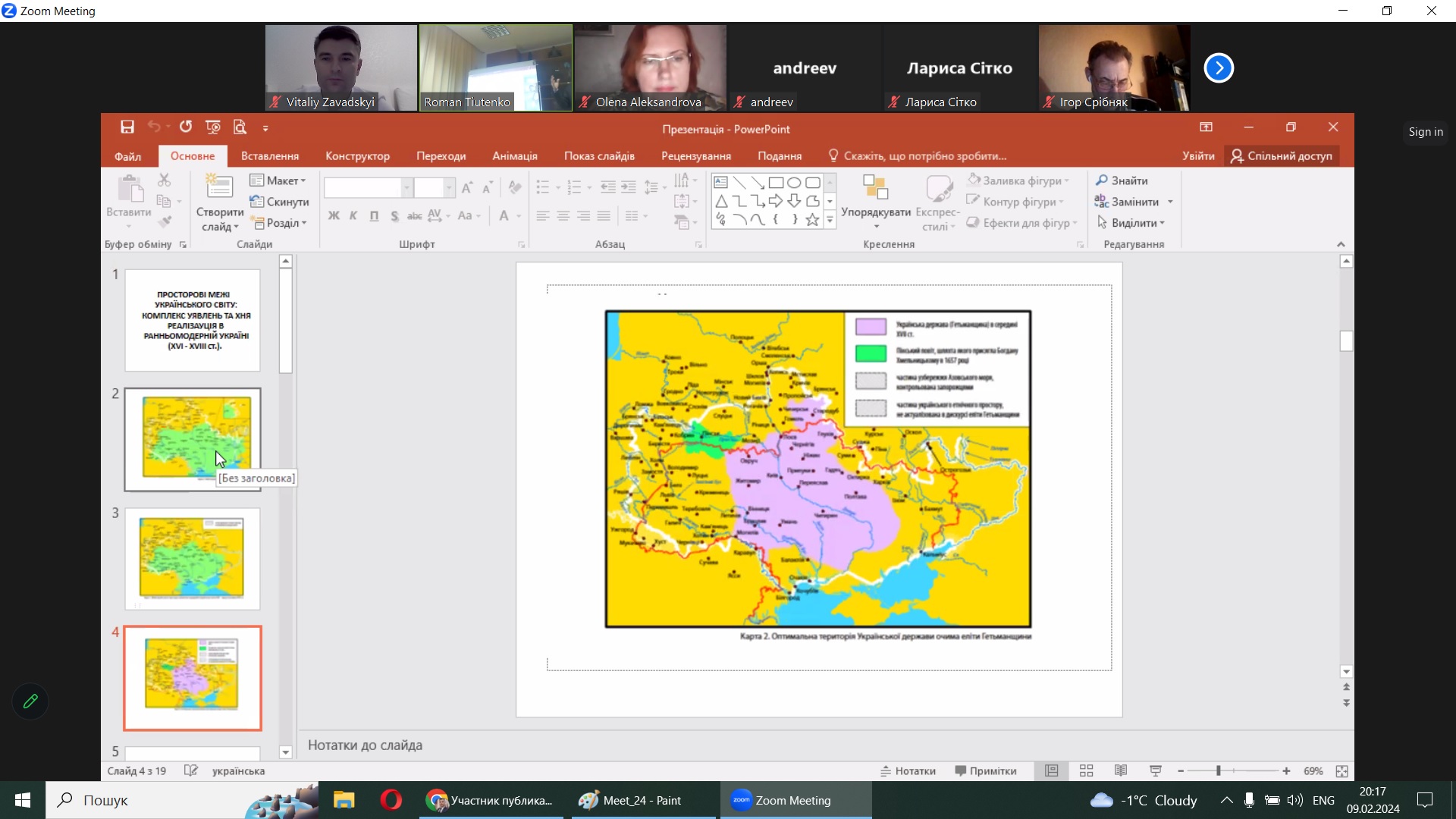Click Fit slide to window icon
Viewport: 1456px width, 819px height.
click(1341, 771)
